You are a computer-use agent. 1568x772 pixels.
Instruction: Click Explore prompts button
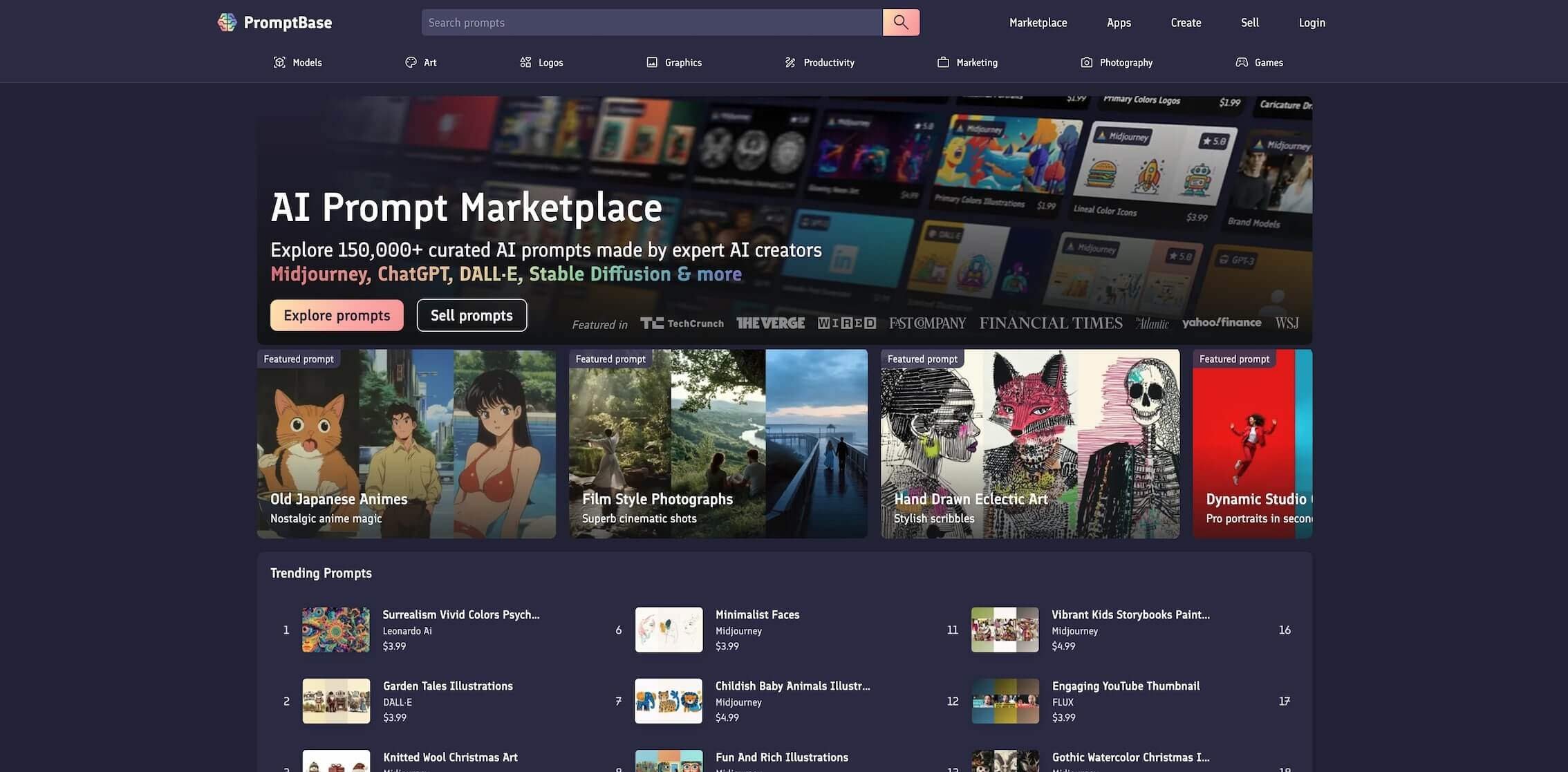[x=337, y=314]
